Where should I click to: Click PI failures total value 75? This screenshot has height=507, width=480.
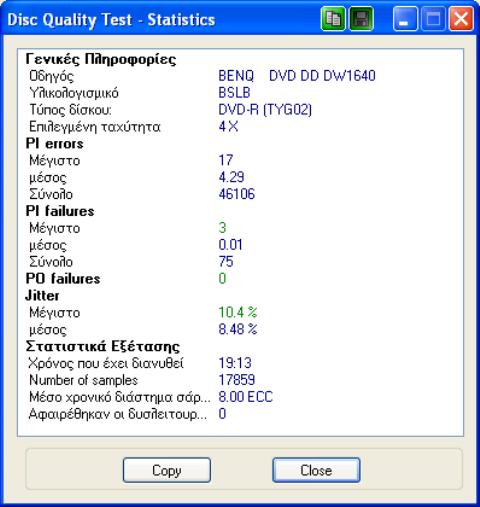(226, 262)
